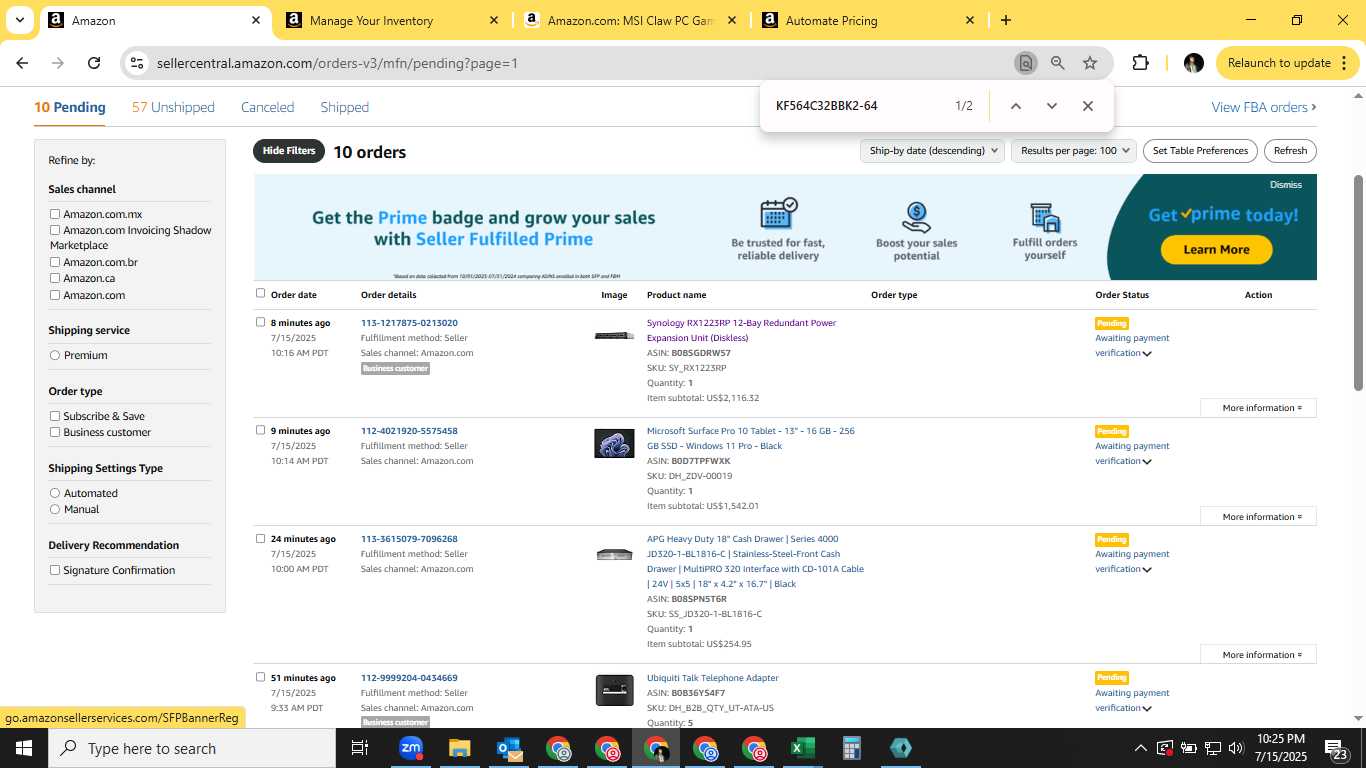Click the zoom magnifier icon in address bar
Image resolution: width=1366 pixels, height=768 pixels.
1057,63
